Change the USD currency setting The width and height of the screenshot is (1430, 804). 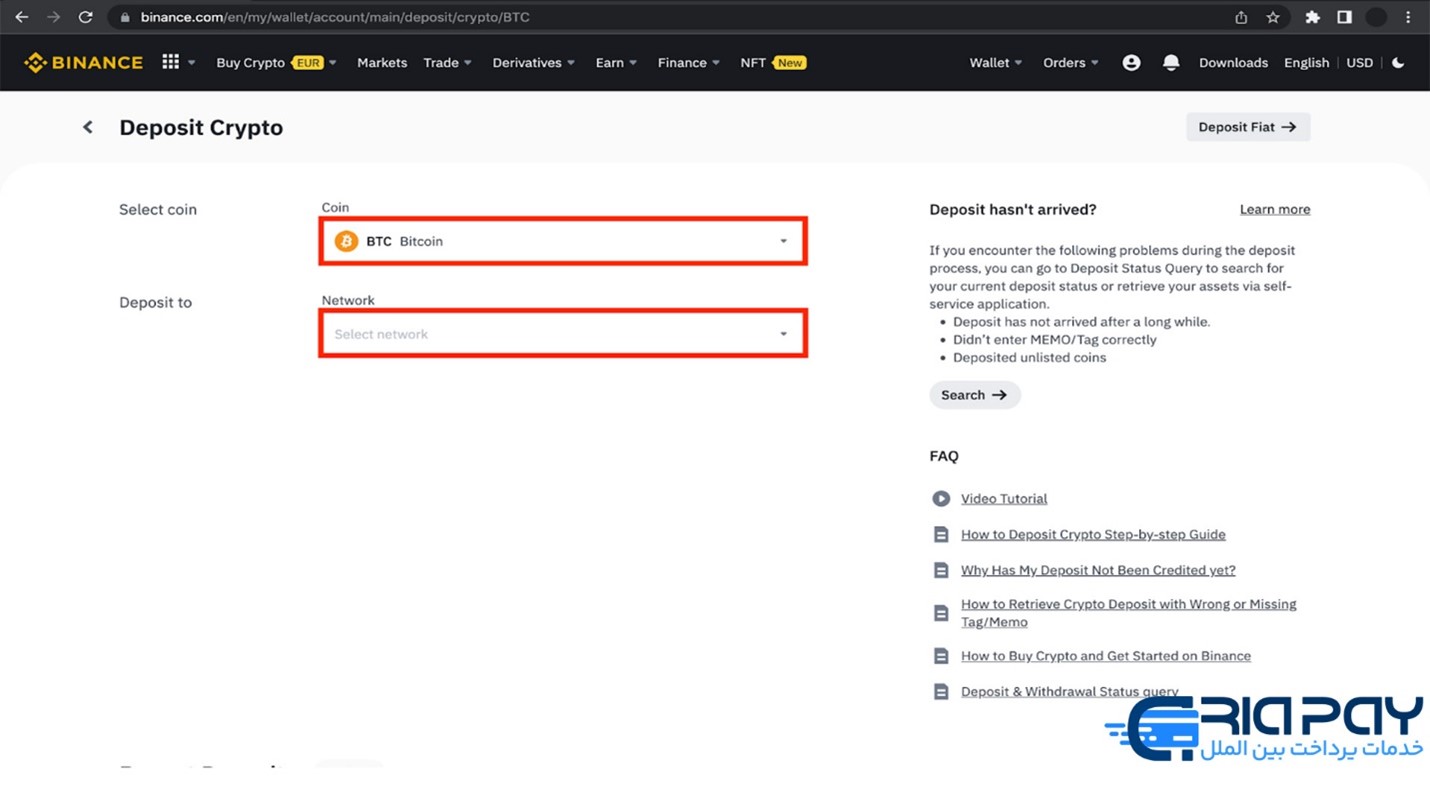point(1360,62)
